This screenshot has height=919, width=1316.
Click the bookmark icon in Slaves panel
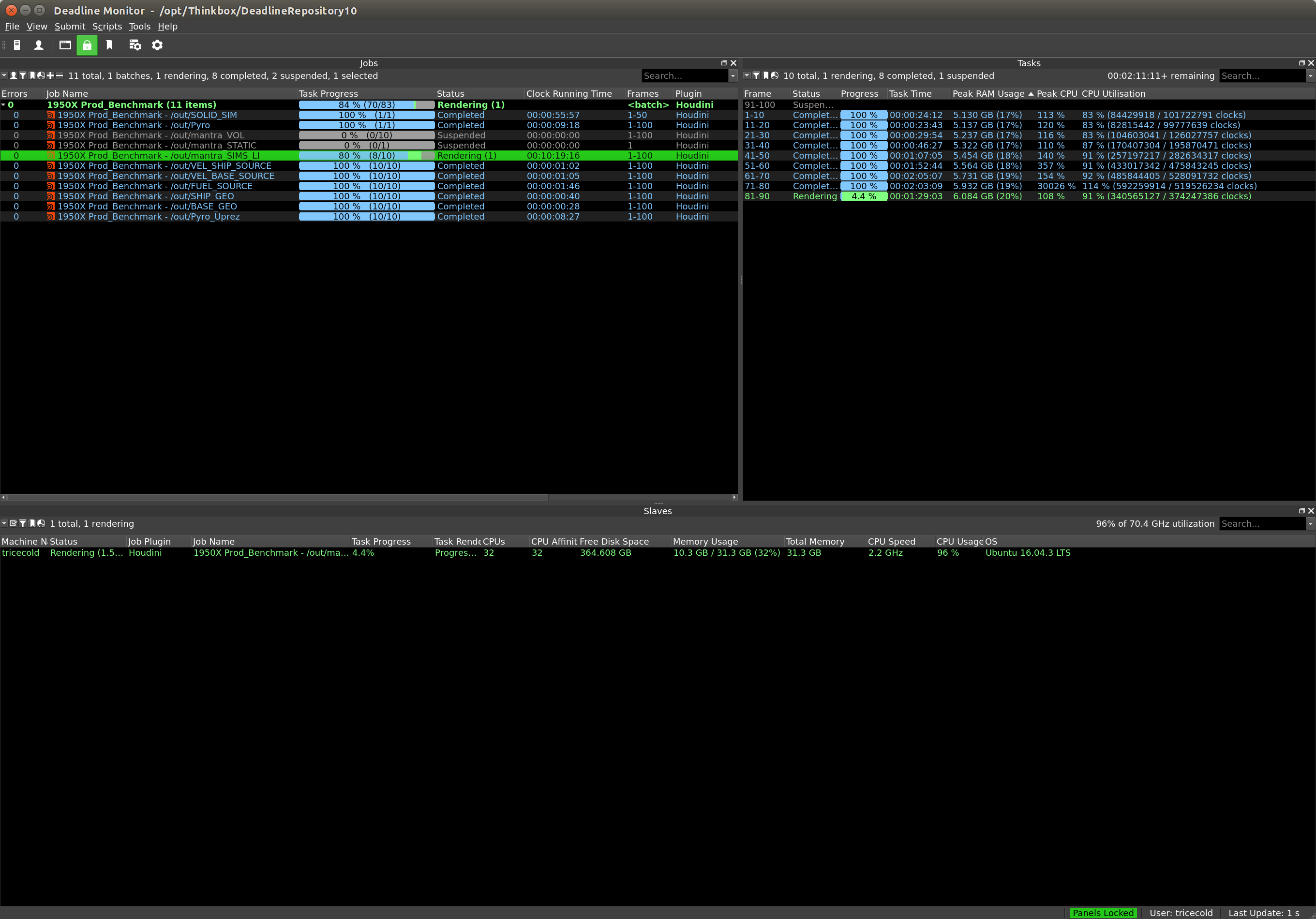(32, 524)
